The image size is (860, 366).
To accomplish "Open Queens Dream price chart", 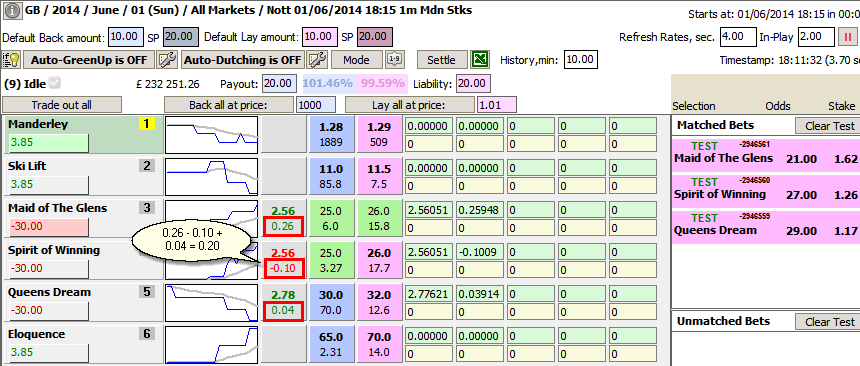I will click(212, 302).
